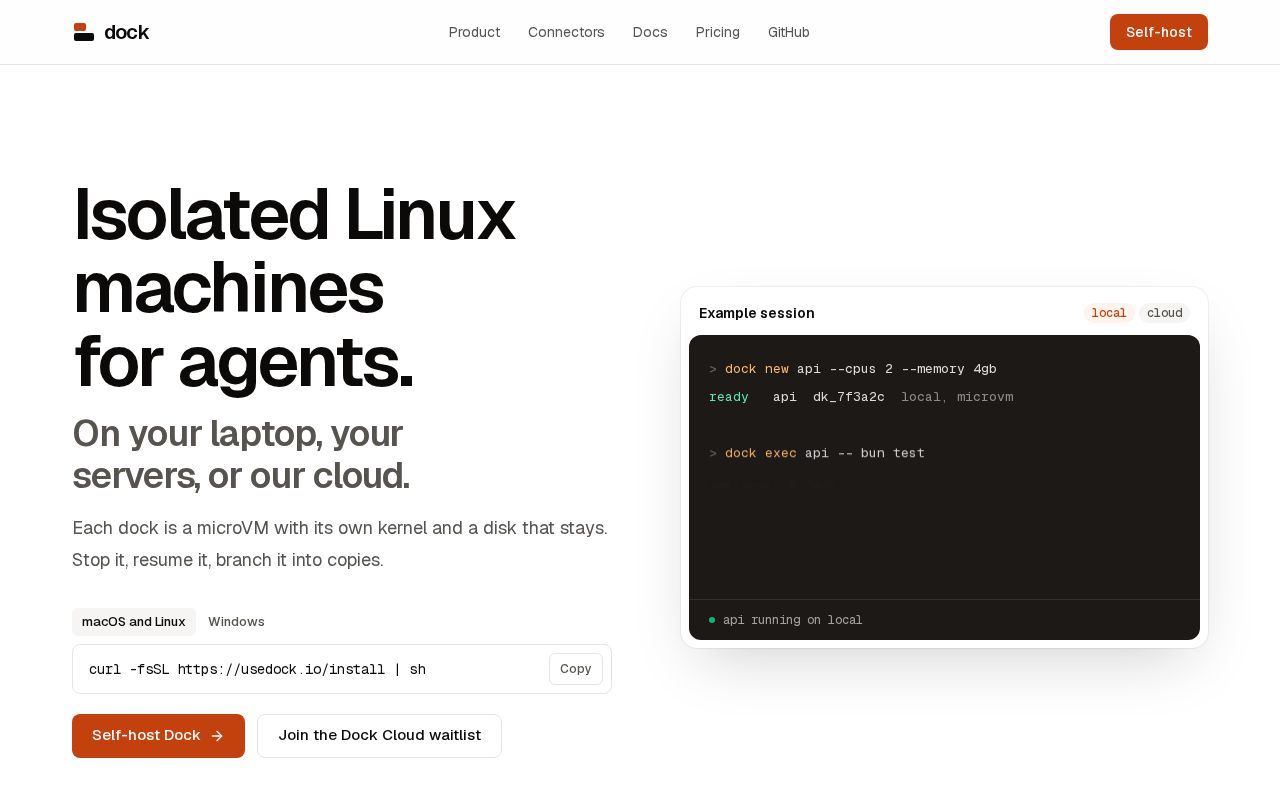Open the Product nav link
The height and width of the screenshot is (800, 1280).
coord(474,32)
